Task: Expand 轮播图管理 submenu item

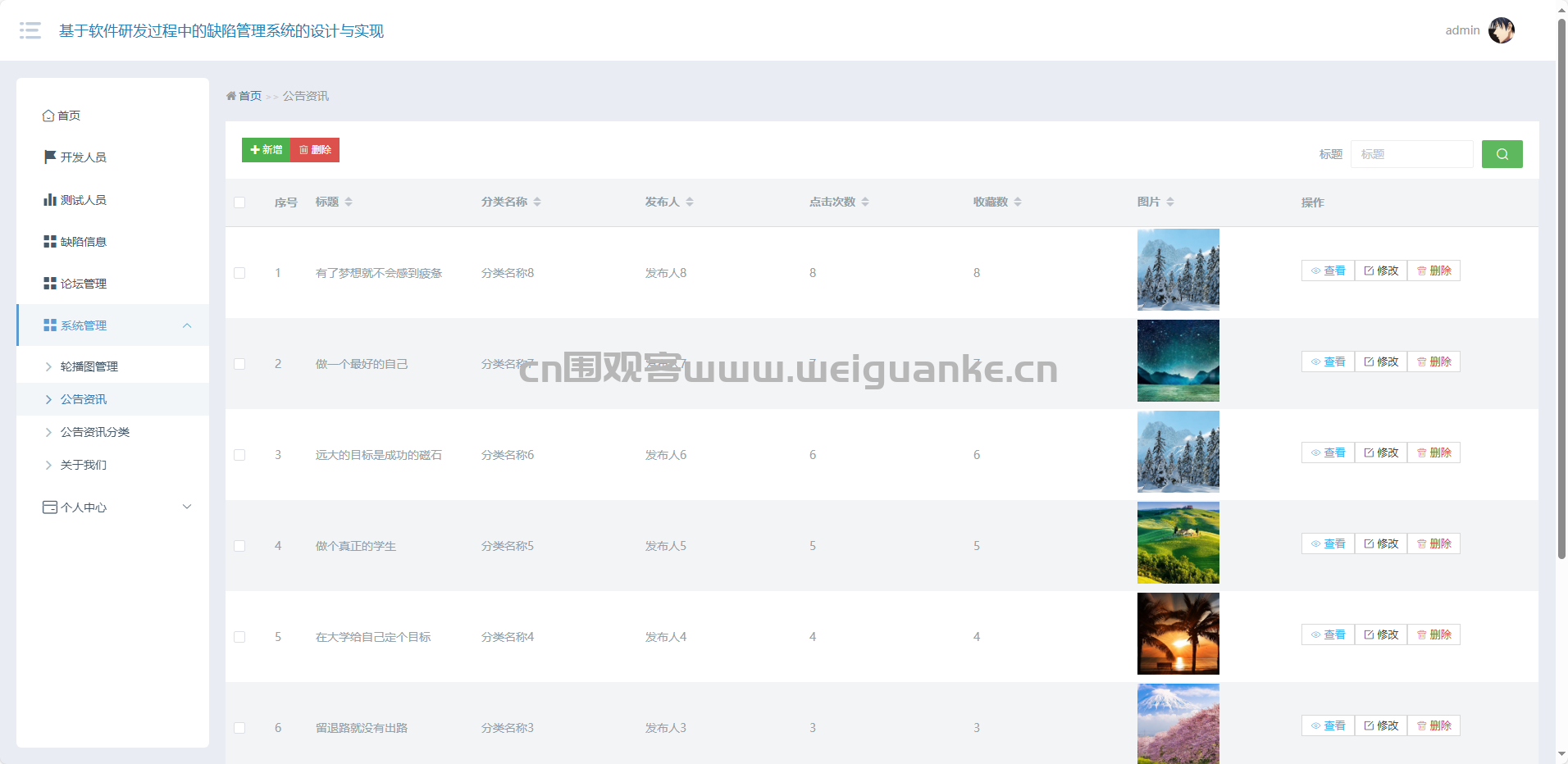Action: 89,366
